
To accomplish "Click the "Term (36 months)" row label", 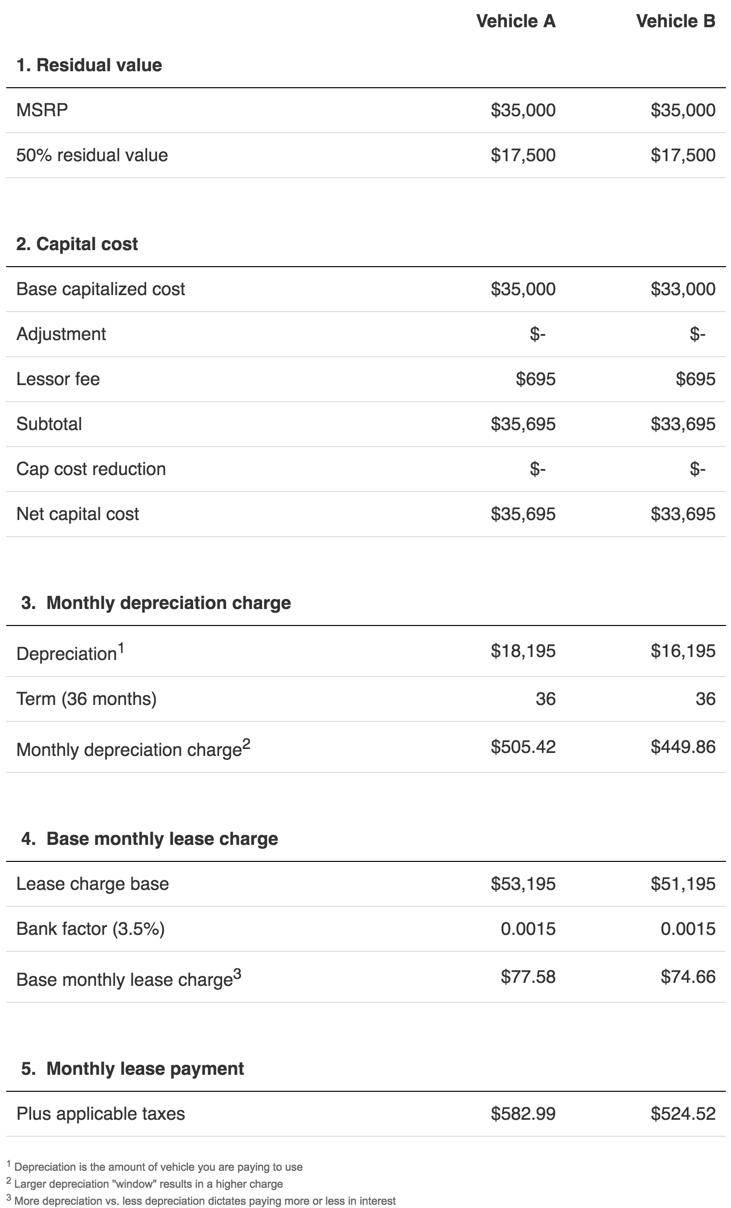I will click(86, 699).
